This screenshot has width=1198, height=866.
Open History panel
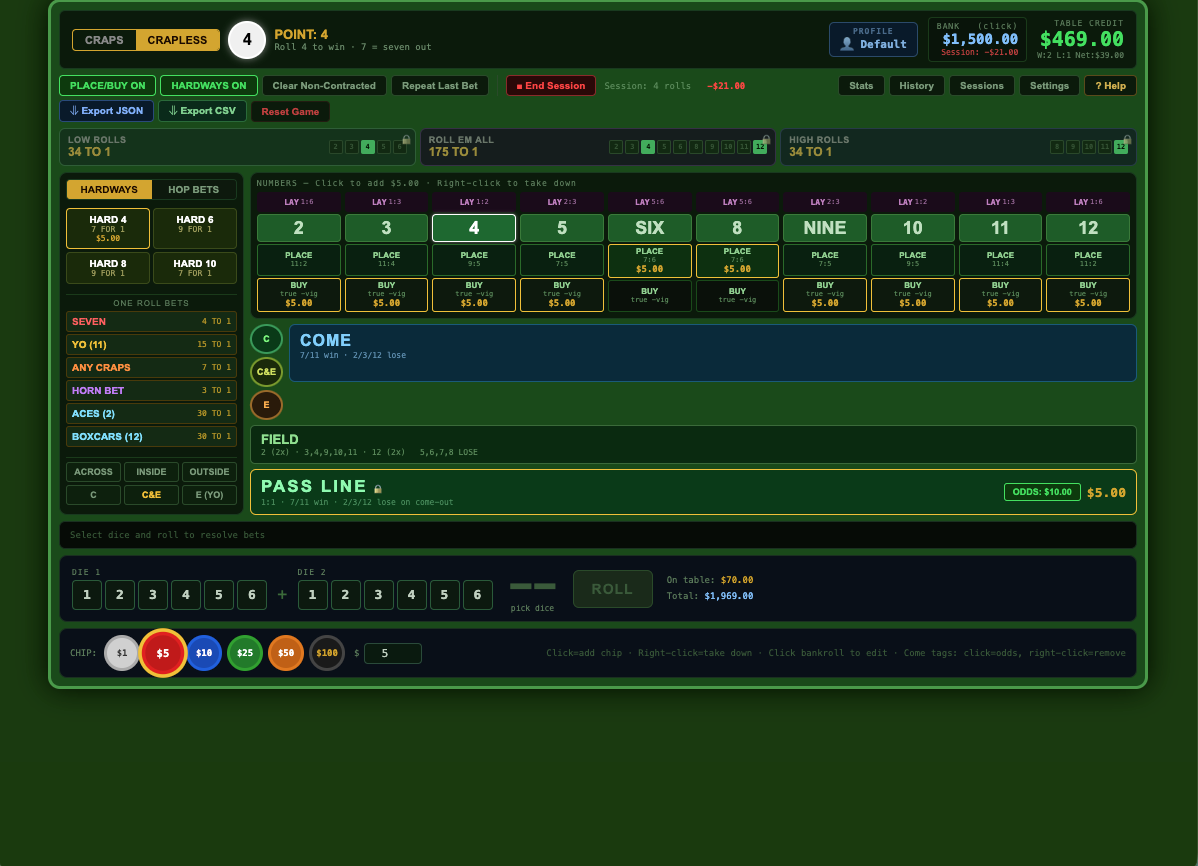tap(916, 86)
